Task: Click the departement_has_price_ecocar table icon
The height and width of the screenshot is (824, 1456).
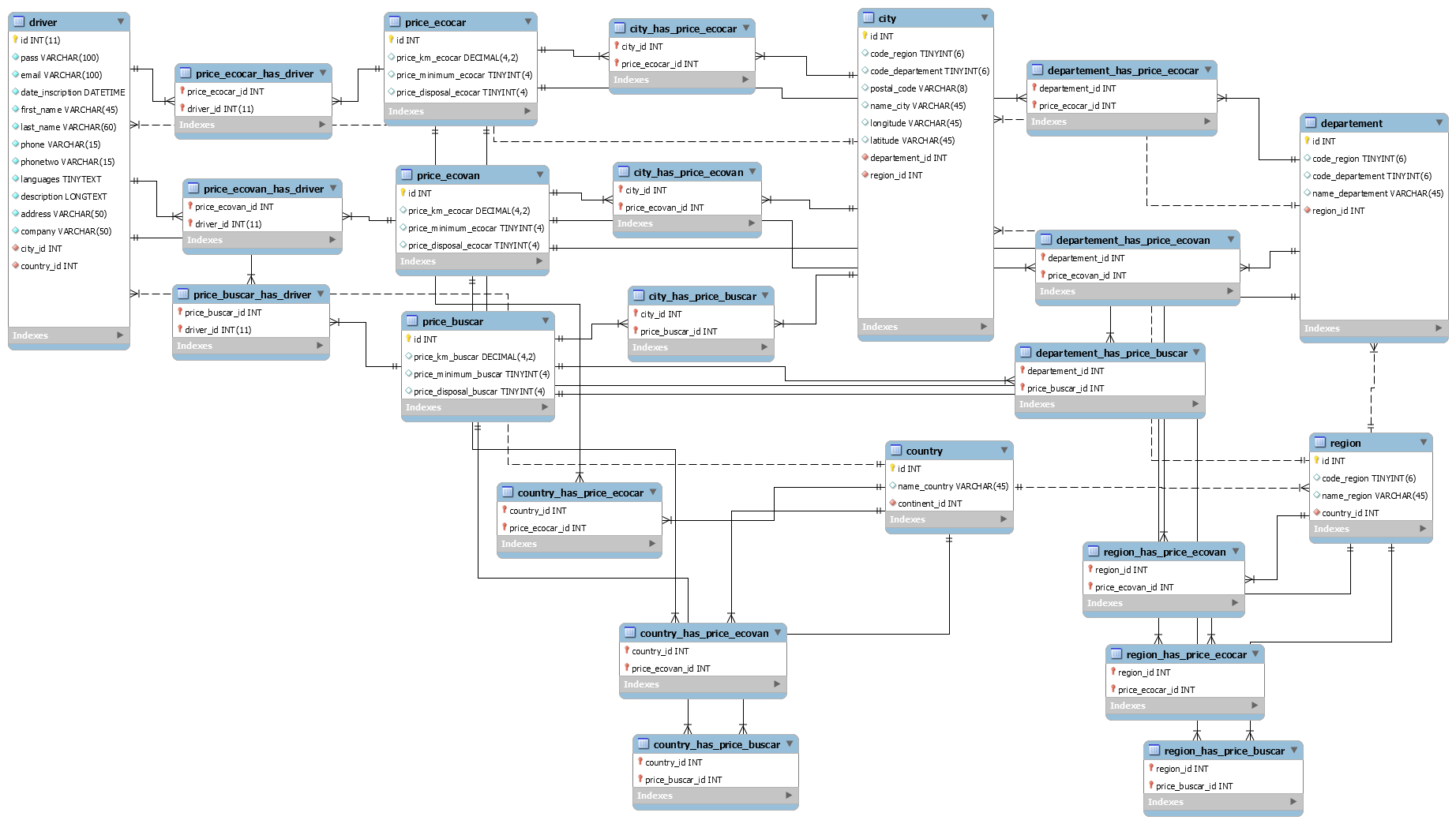Action: pos(1038,70)
